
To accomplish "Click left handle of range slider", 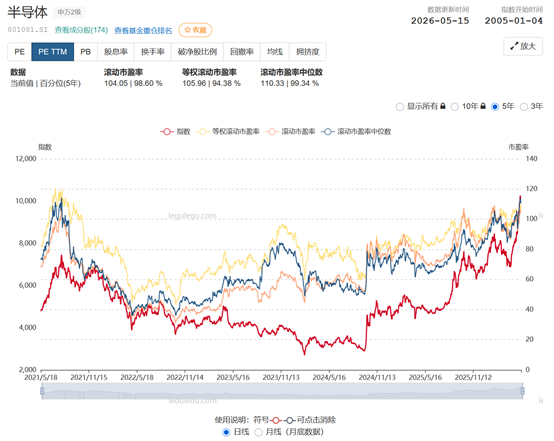I will pyautogui.click(x=42, y=391).
